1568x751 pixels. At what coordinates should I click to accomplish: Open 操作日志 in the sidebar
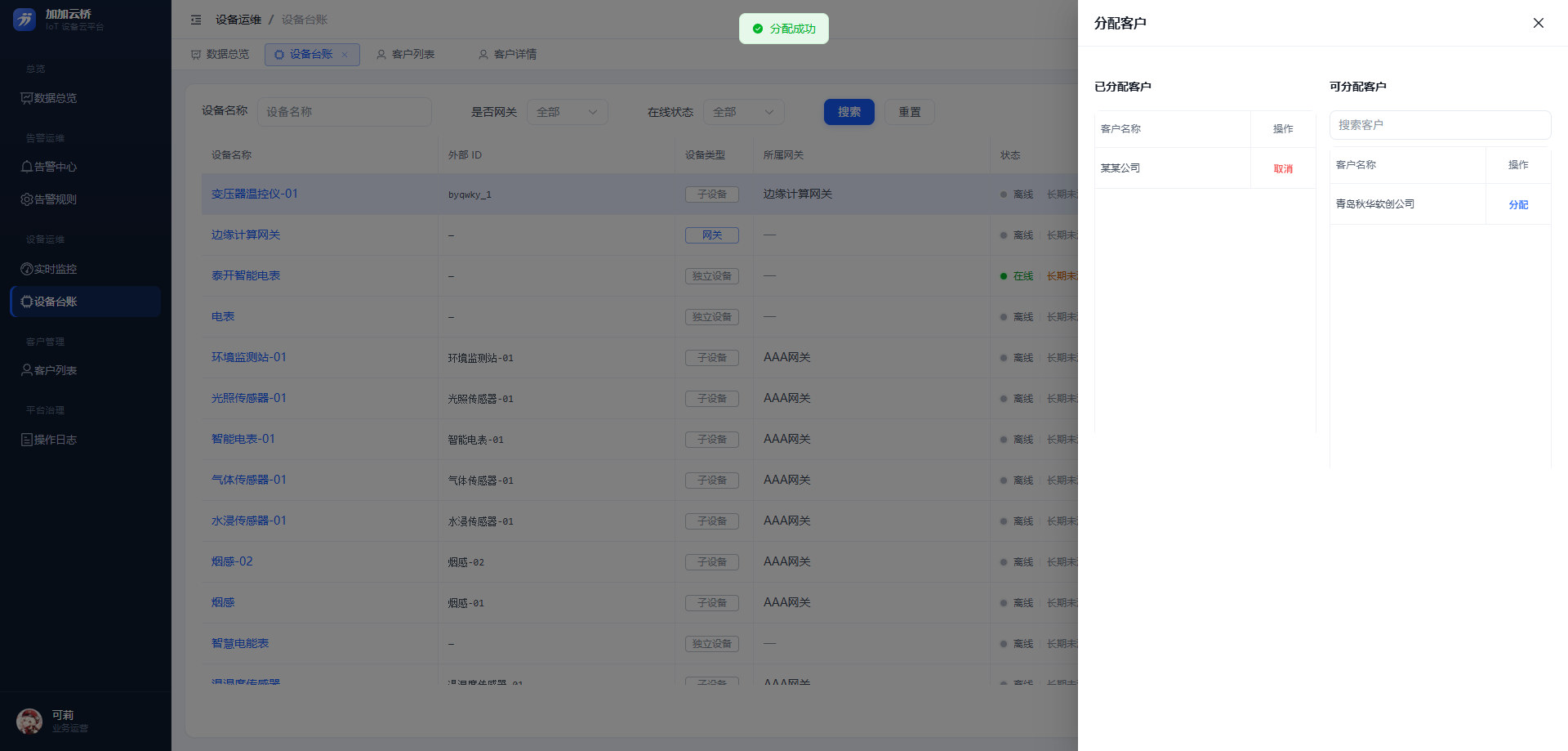86,440
